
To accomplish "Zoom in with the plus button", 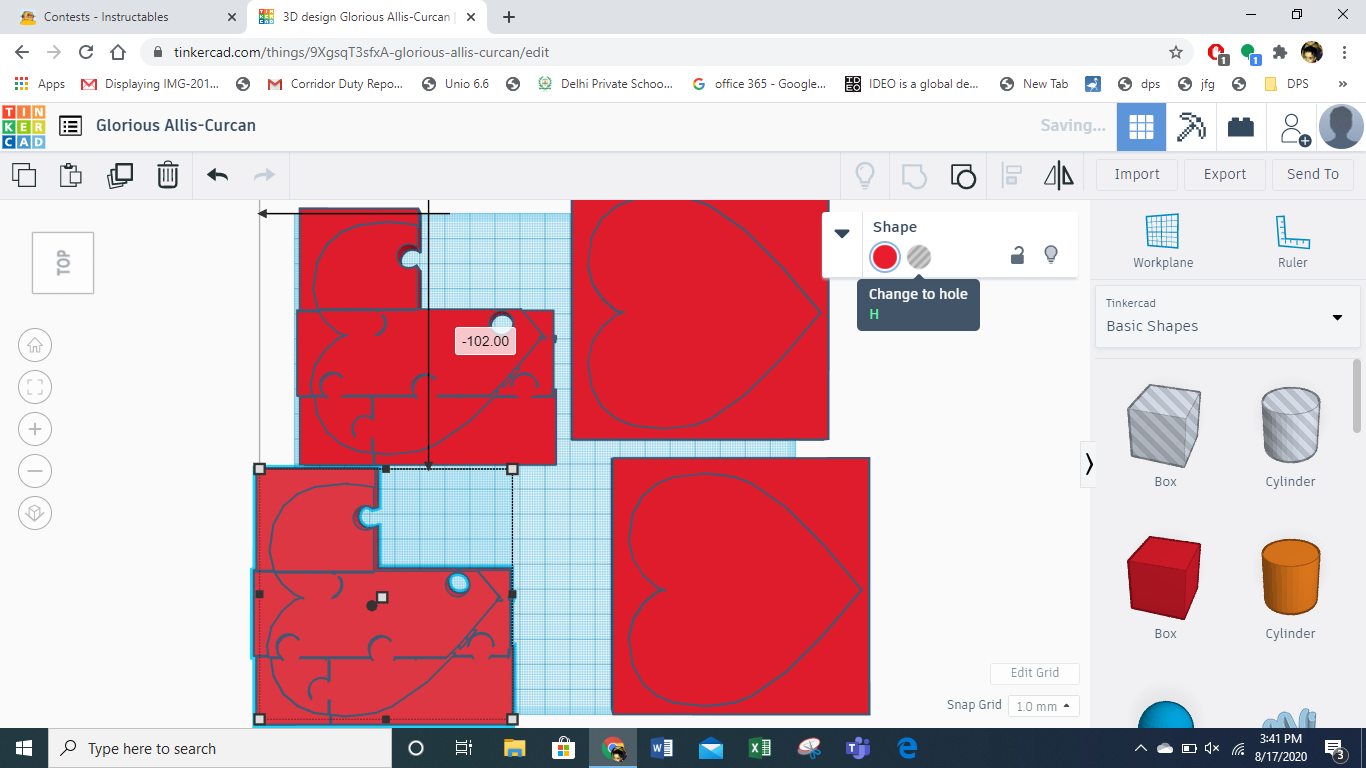I will click(35, 429).
